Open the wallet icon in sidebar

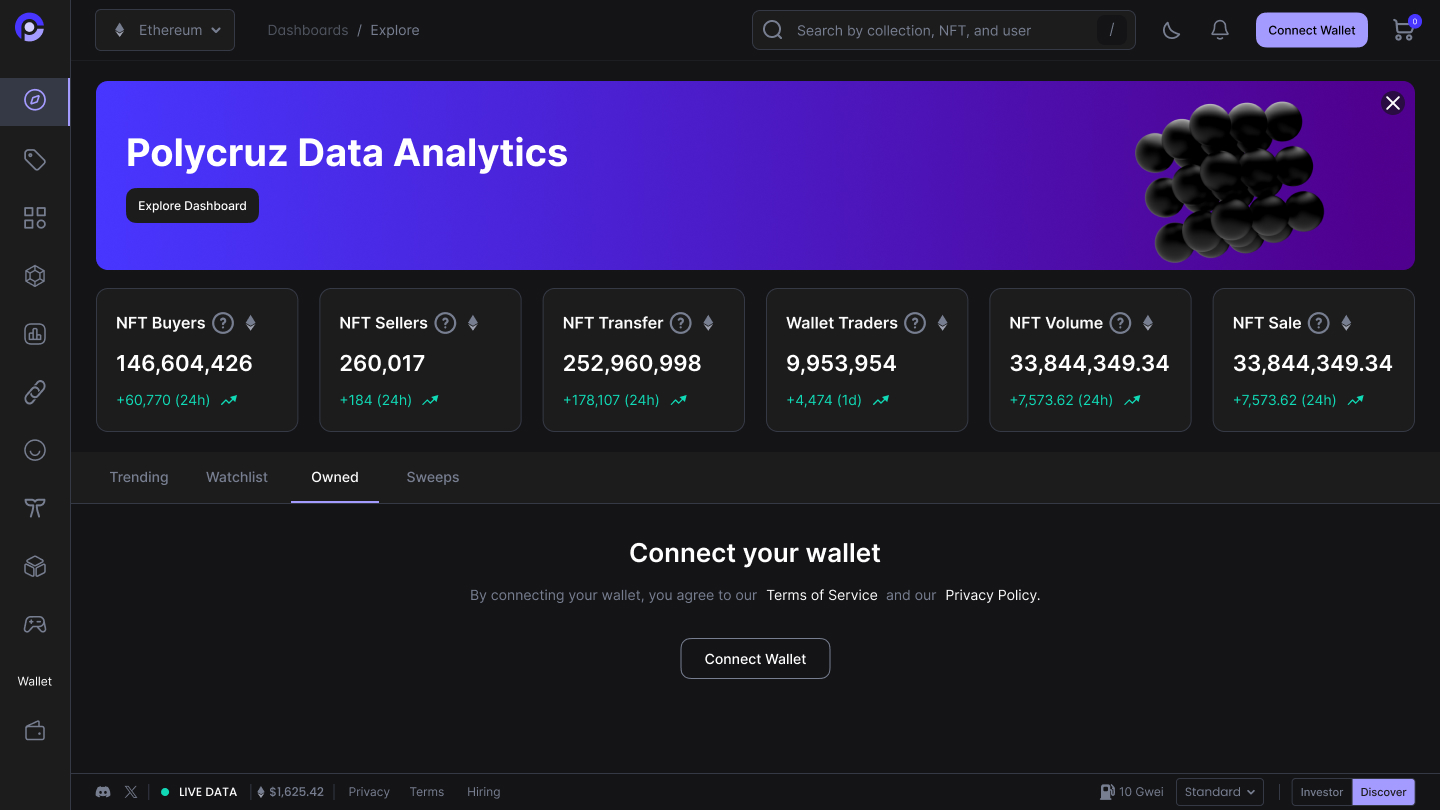(35, 731)
